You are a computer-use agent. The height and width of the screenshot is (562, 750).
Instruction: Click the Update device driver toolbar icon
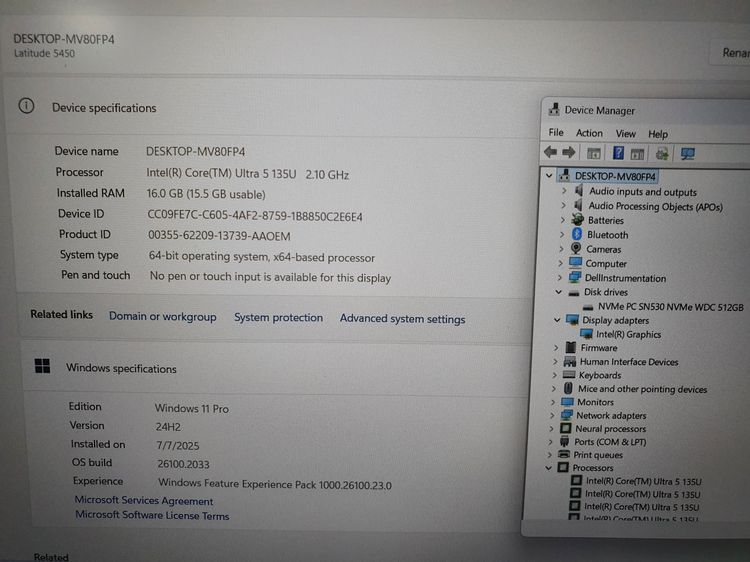[x=662, y=154]
